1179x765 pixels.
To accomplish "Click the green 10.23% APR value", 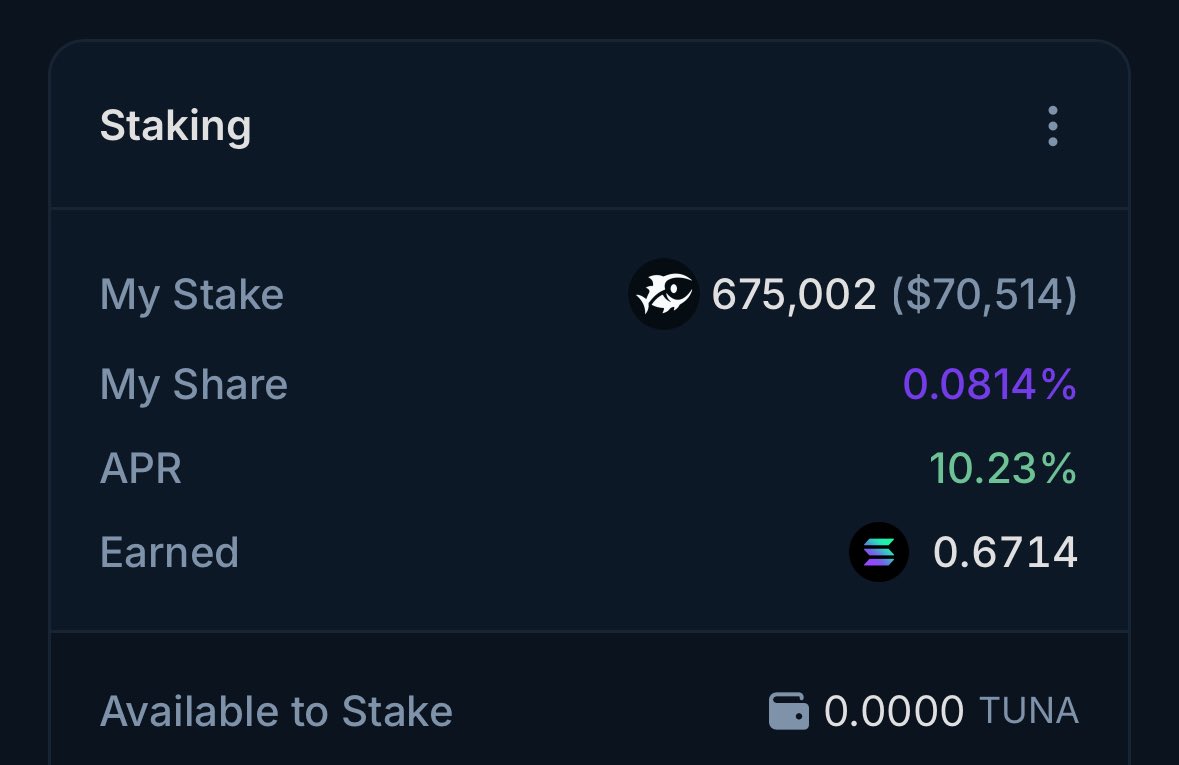I will (1003, 468).
